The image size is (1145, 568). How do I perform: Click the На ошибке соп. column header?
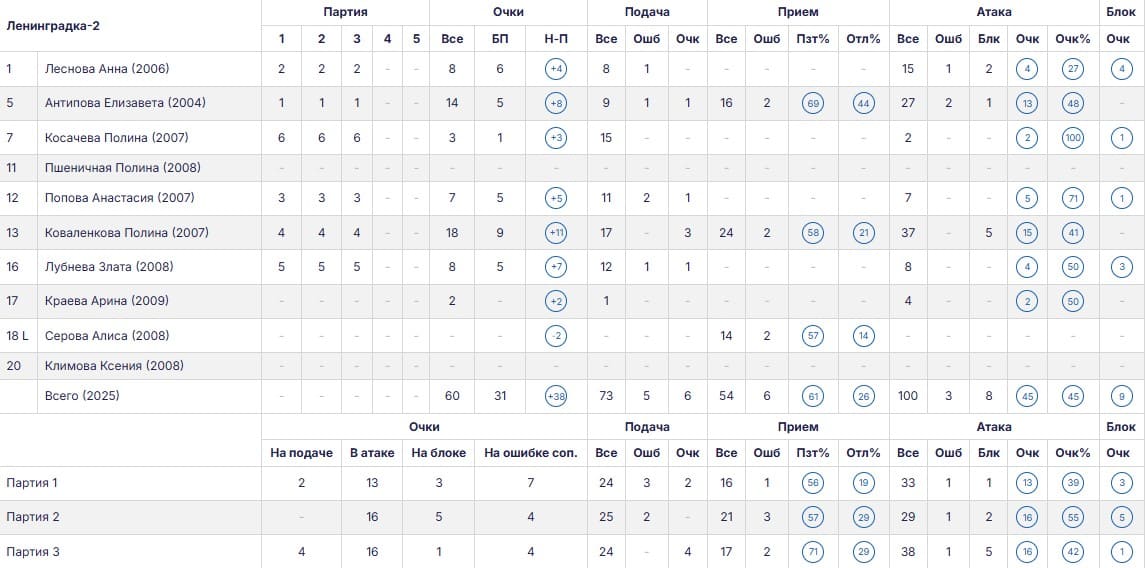coord(530,453)
